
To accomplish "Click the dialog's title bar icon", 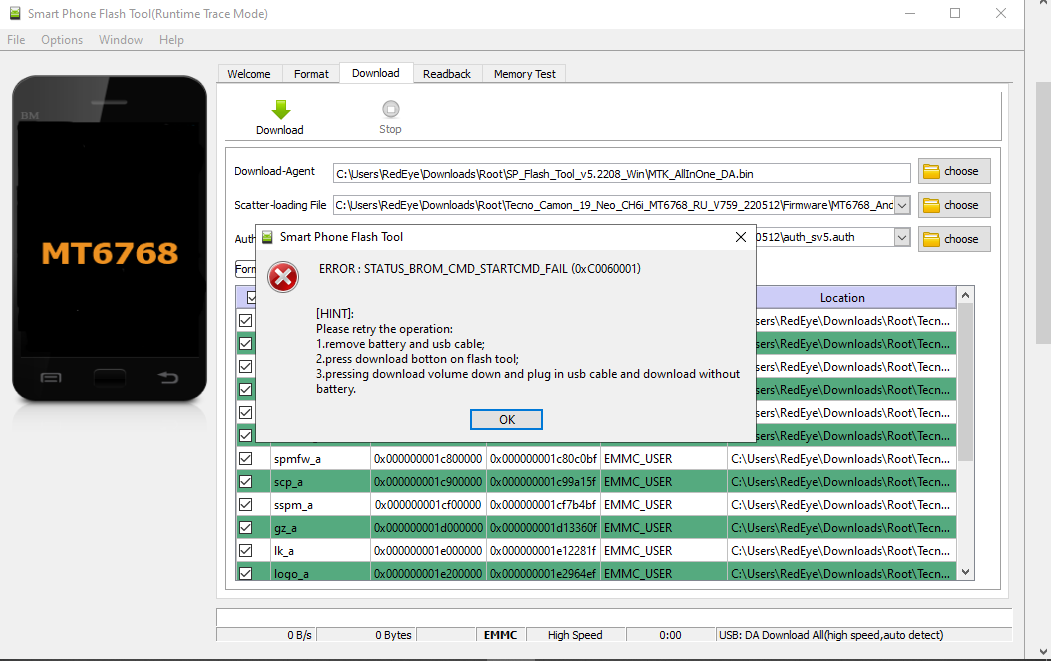I will 267,237.
